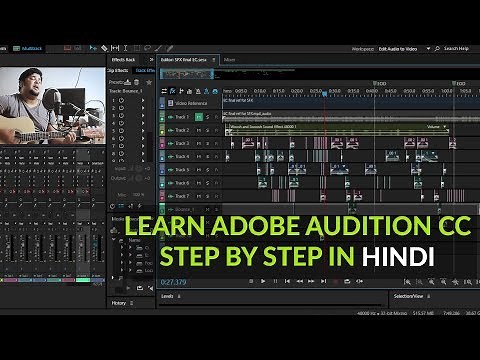Save effects rack as a preset
The width and height of the screenshot is (480, 360).
click(128, 82)
